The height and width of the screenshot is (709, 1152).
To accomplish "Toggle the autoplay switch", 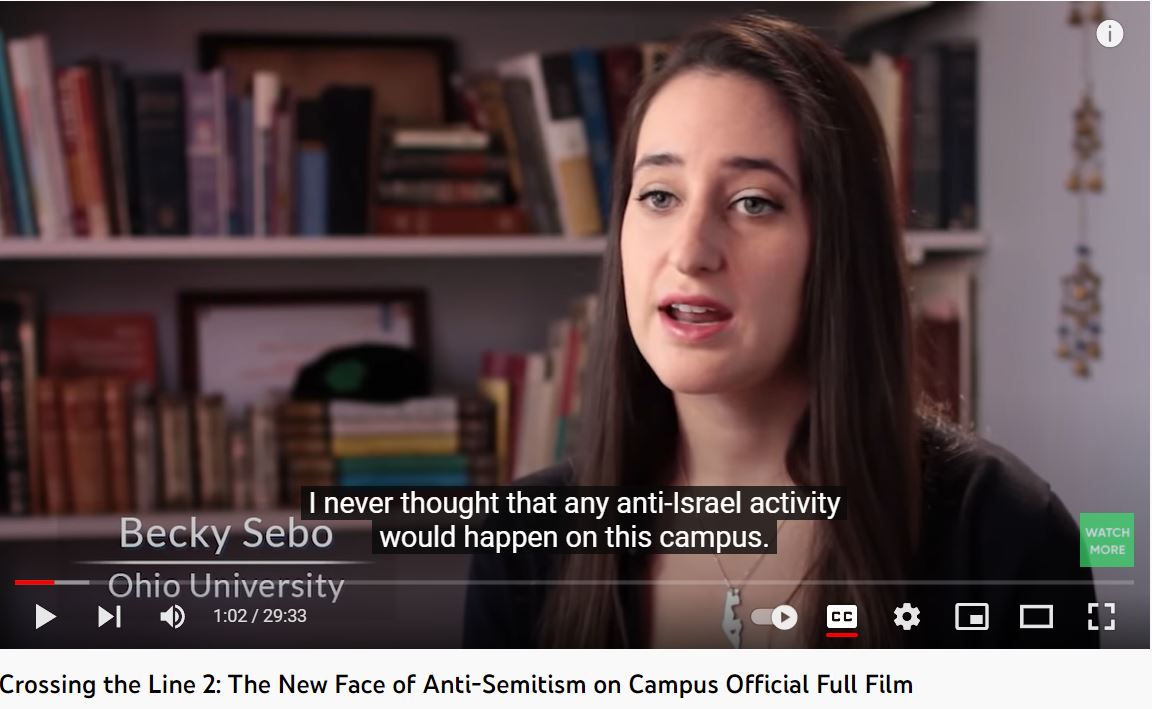I will pos(774,617).
